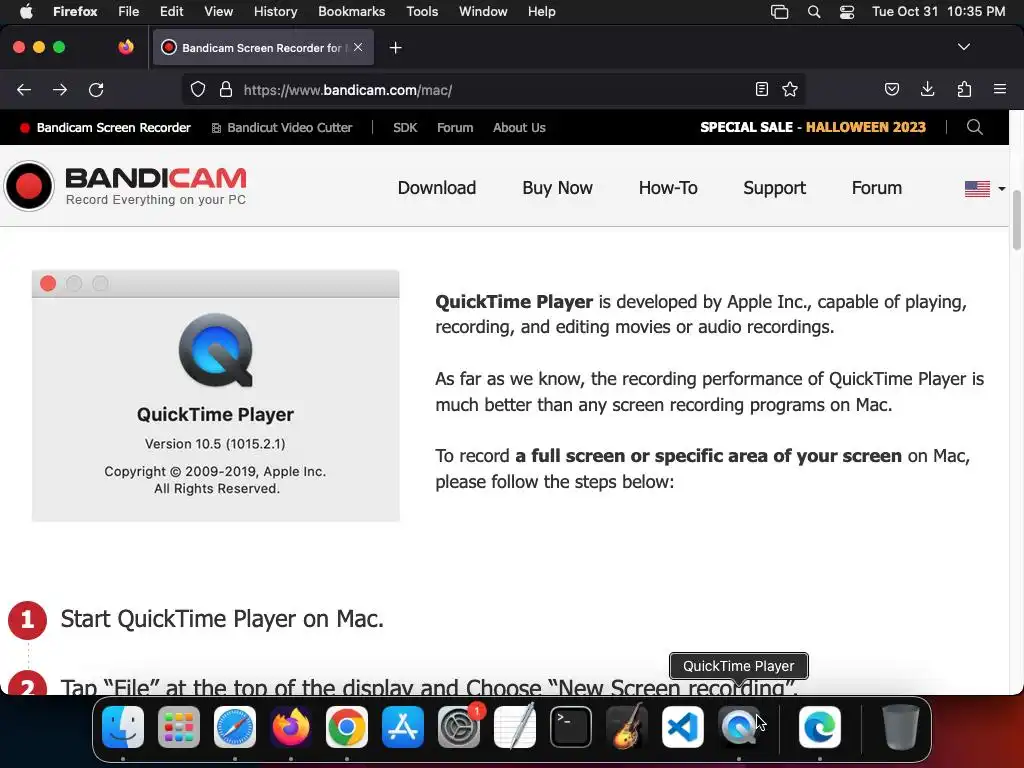Open the Help menu
The width and height of the screenshot is (1024, 768).
point(541,12)
